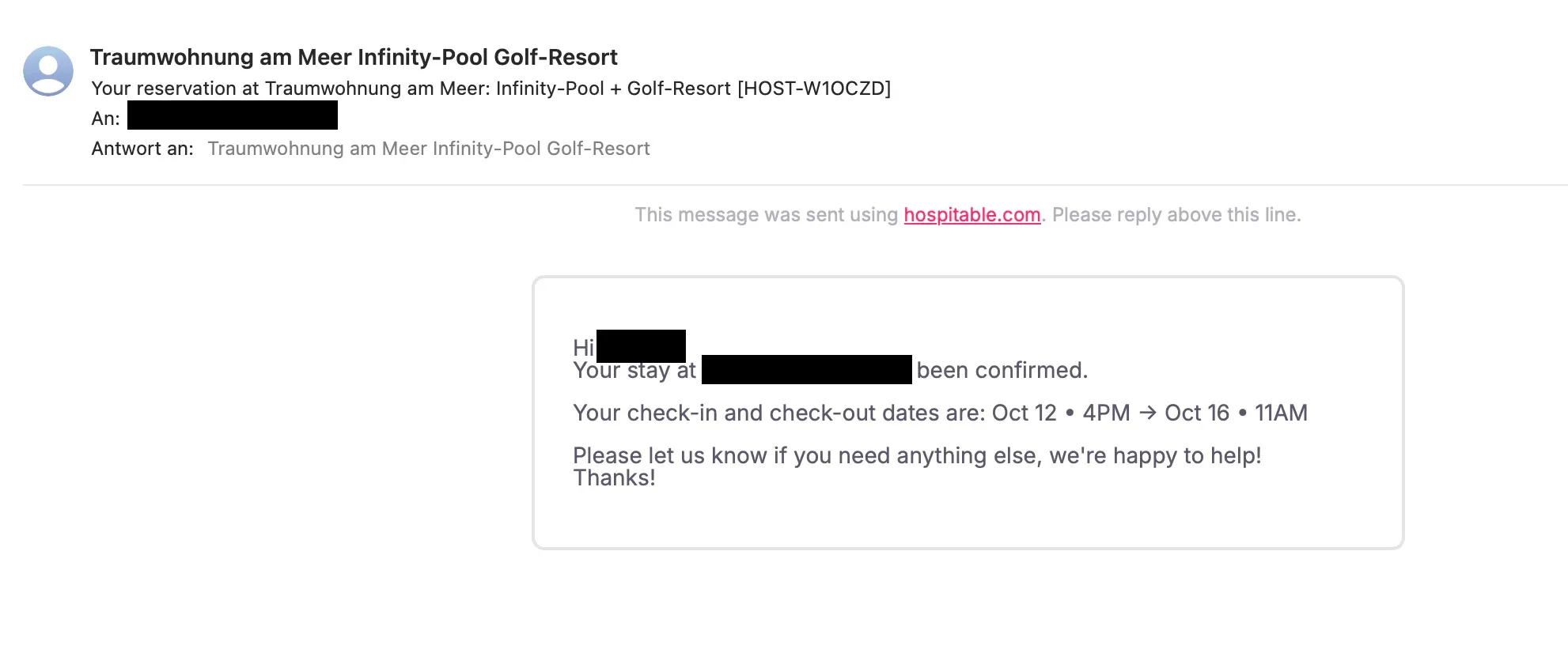
Task: Click the Oct 16 • 11AM check-out time
Action: (1236, 413)
